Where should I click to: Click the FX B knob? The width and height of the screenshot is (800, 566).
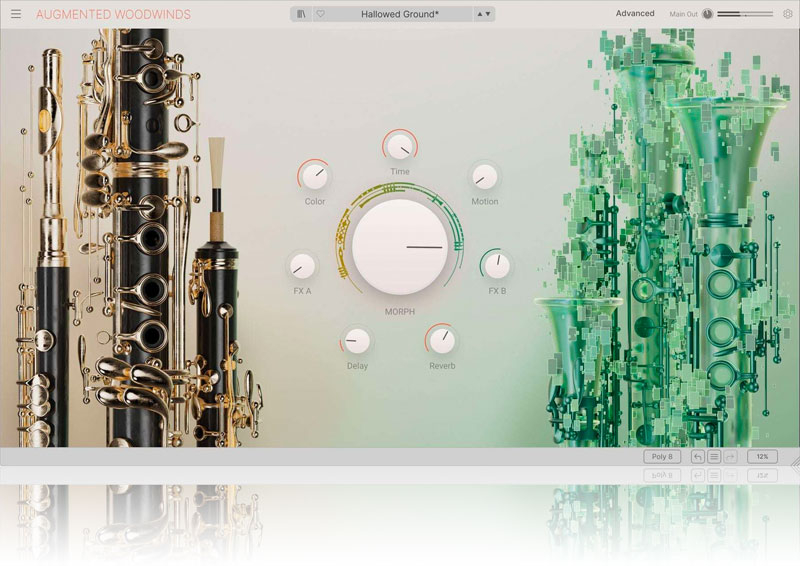point(497,266)
